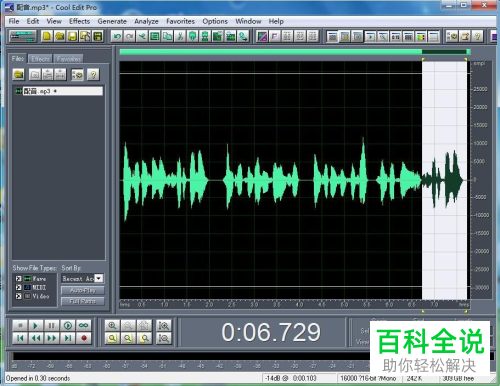This screenshot has width=500, height=386.
Task: Open the View menu
Action: point(54,21)
